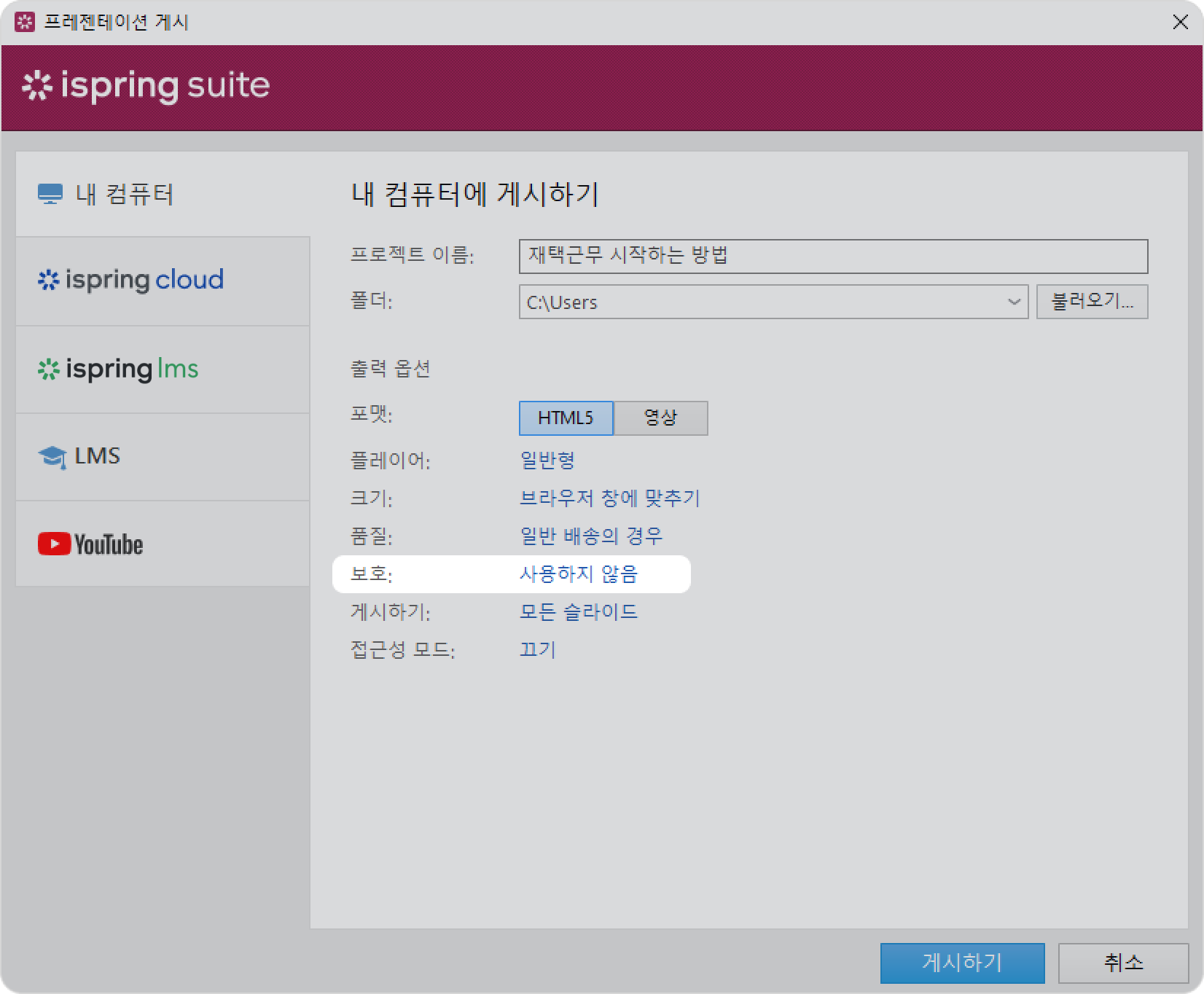Click the 프로젝트 이름 text field
1204x994 pixels.
click(x=832, y=257)
